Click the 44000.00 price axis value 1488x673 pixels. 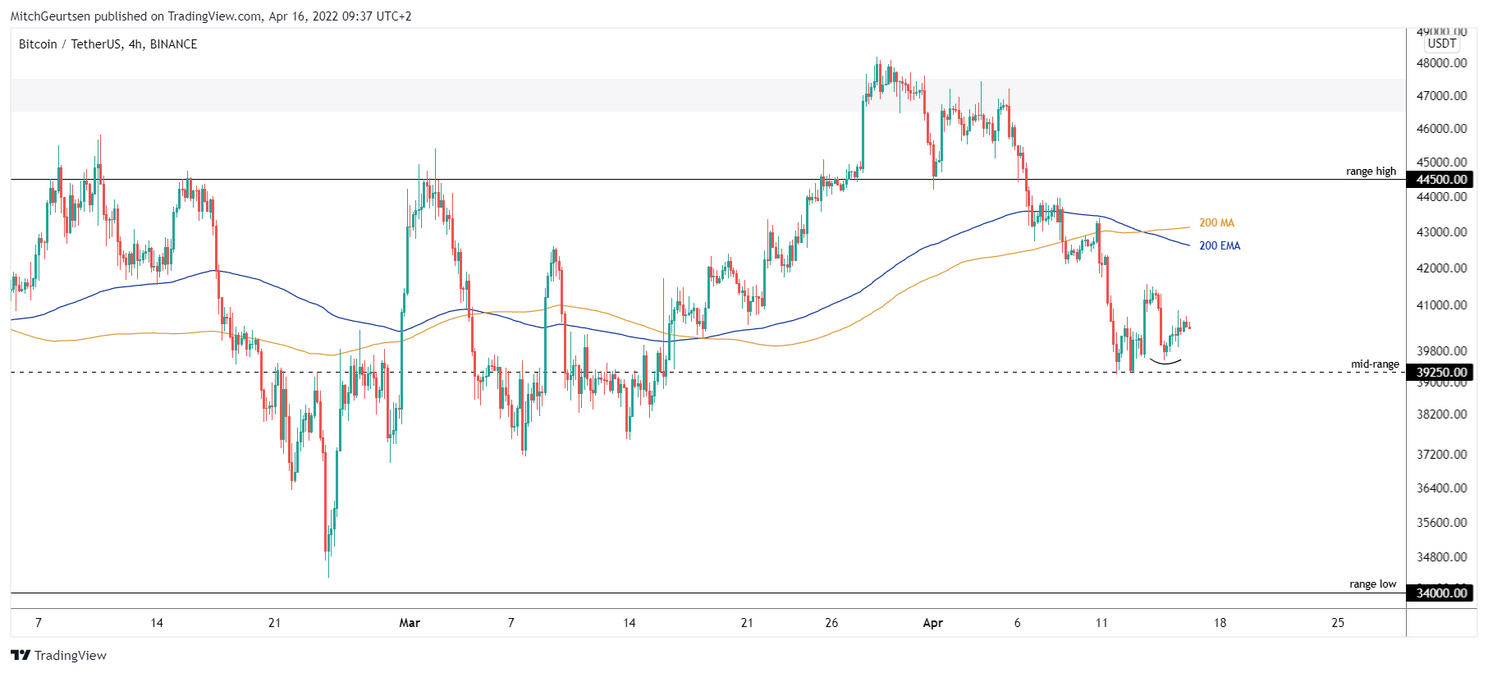(1441, 198)
